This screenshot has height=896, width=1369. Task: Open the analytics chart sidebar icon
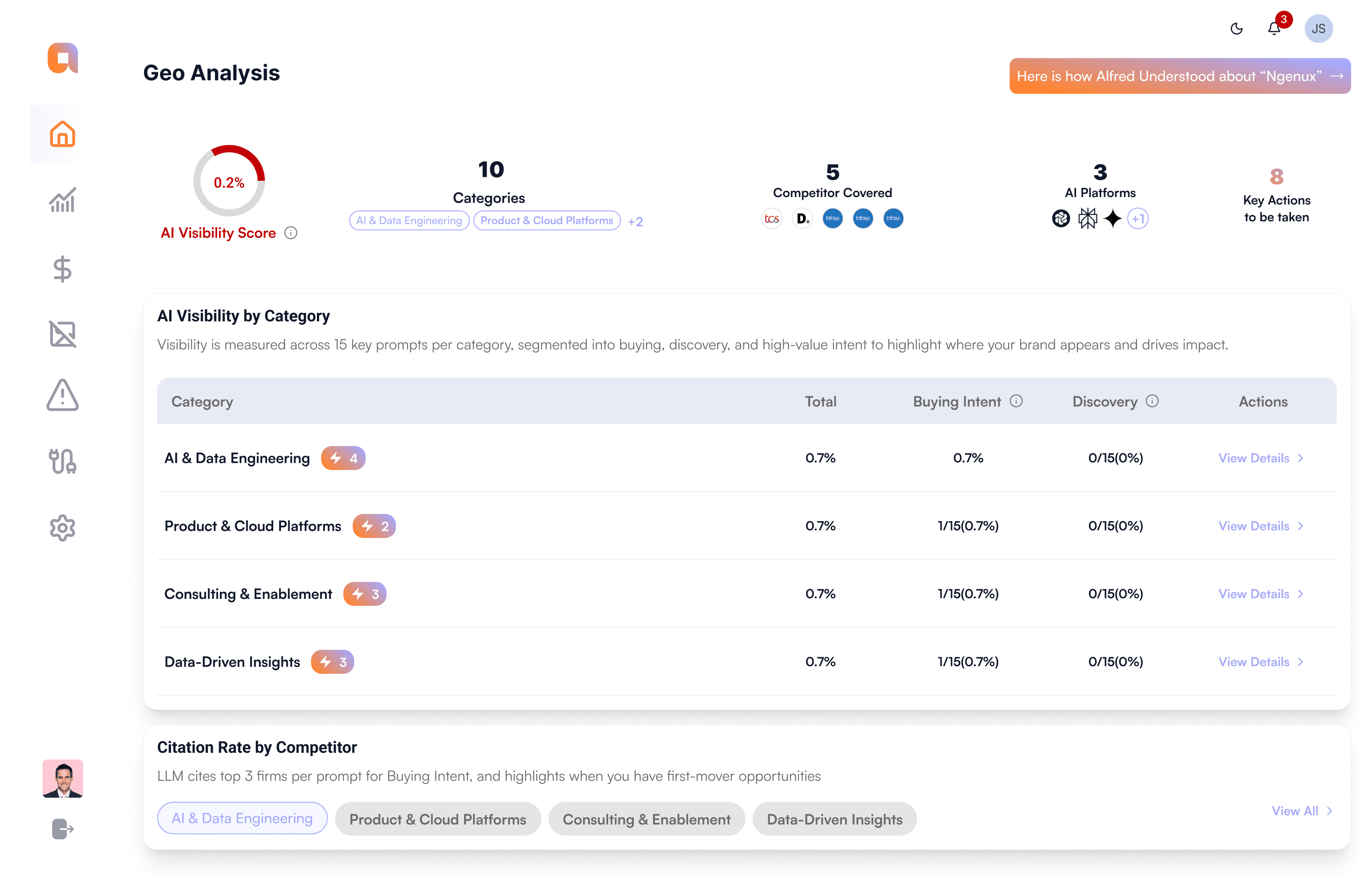point(62,201)
